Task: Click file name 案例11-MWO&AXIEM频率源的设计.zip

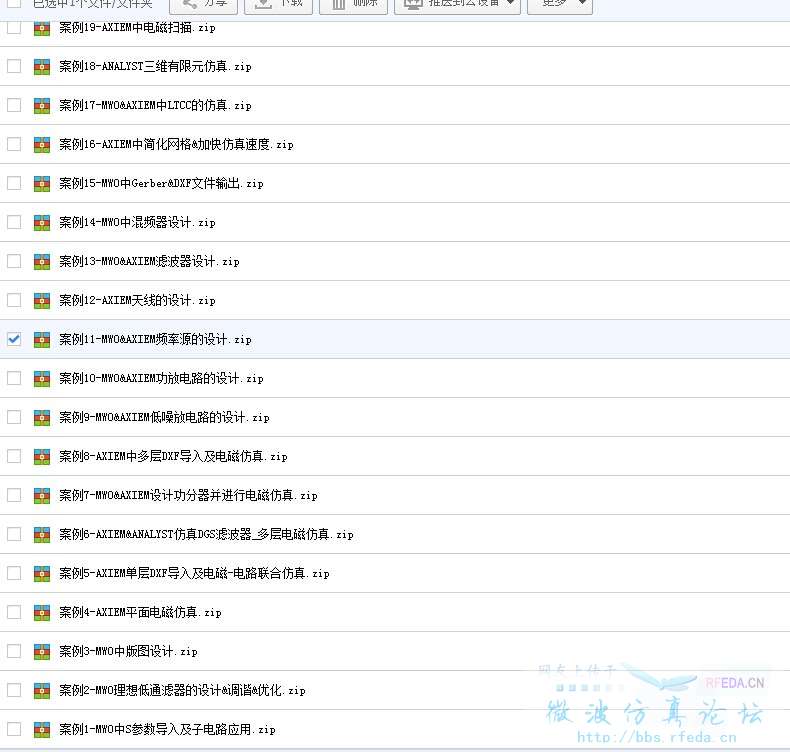Action: (155, 339)
